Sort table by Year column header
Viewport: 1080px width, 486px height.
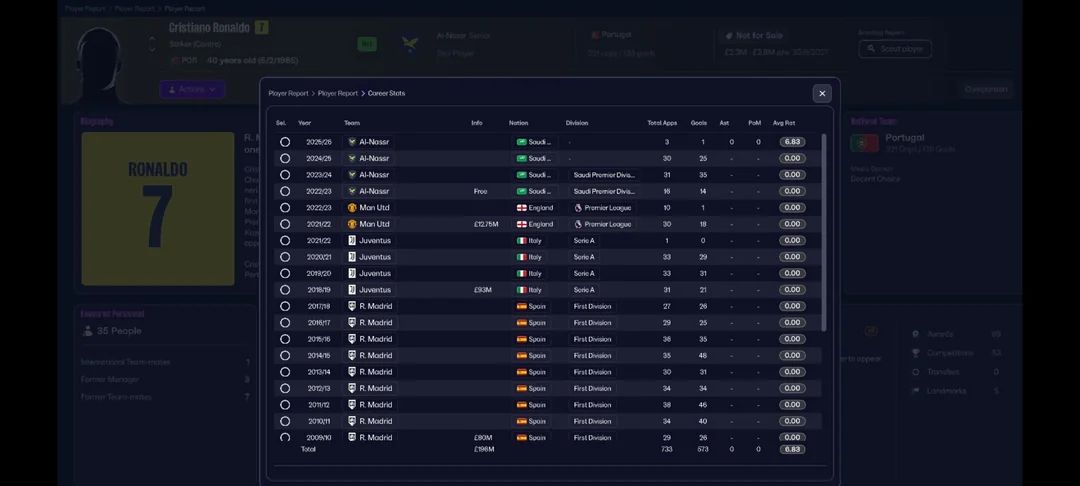304,123
